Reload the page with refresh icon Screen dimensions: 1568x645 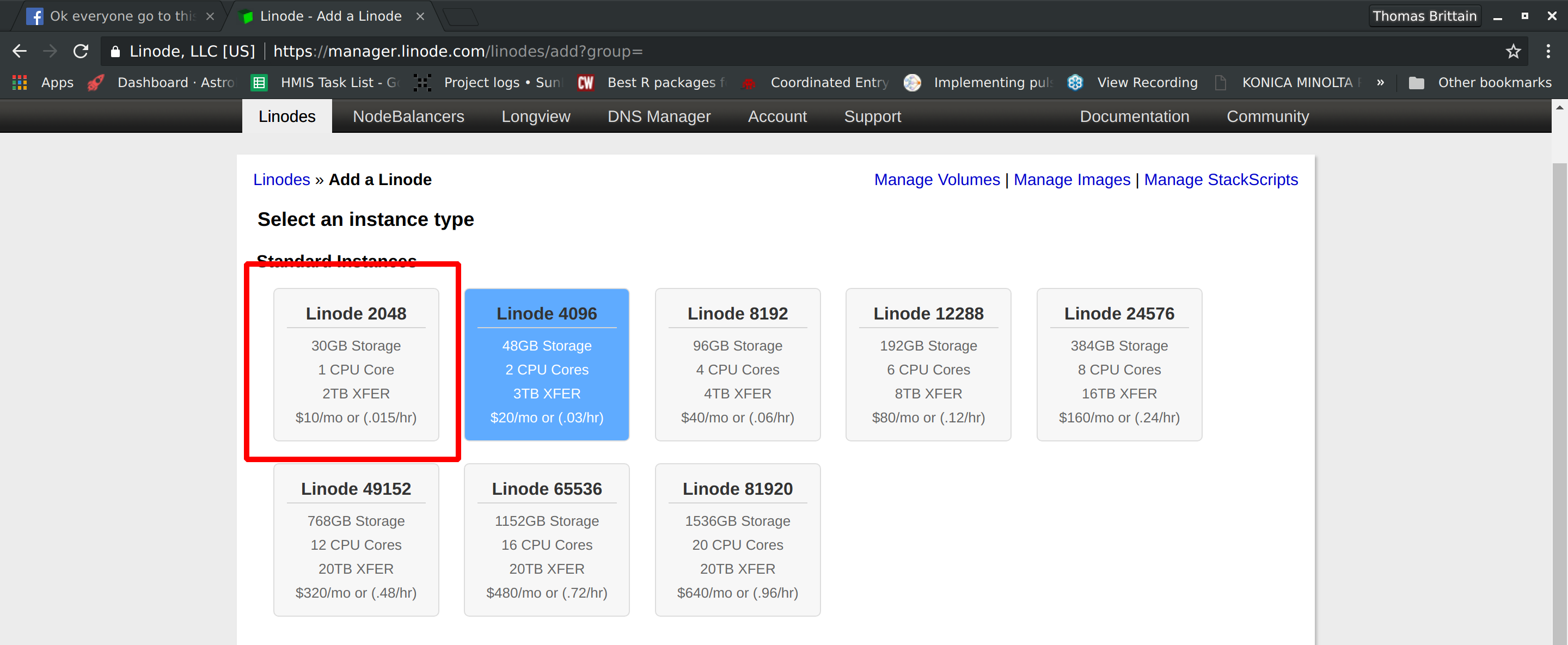click(81, 51)
